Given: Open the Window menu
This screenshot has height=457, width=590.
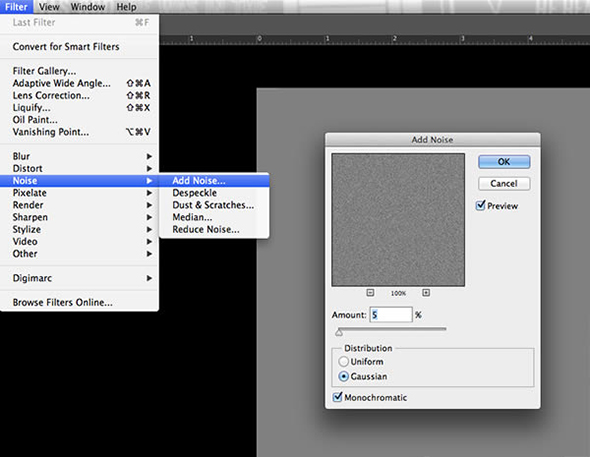Looking at the screenshot, I should click(x=88, y=7).
